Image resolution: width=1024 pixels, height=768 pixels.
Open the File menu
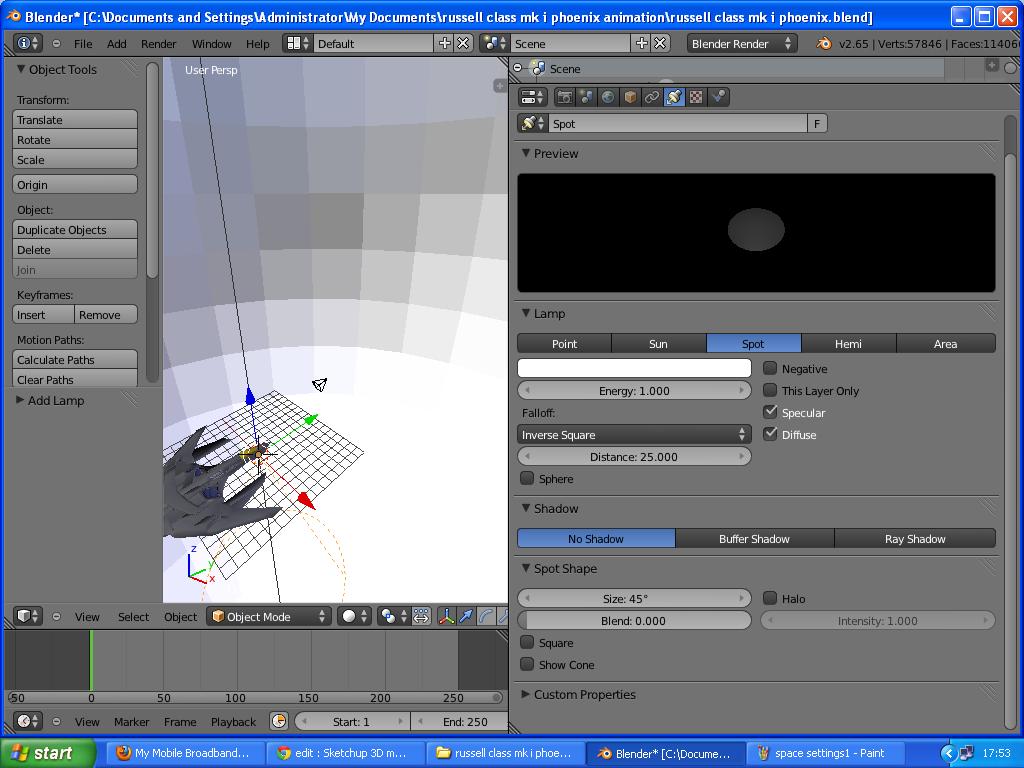(83, 44)
